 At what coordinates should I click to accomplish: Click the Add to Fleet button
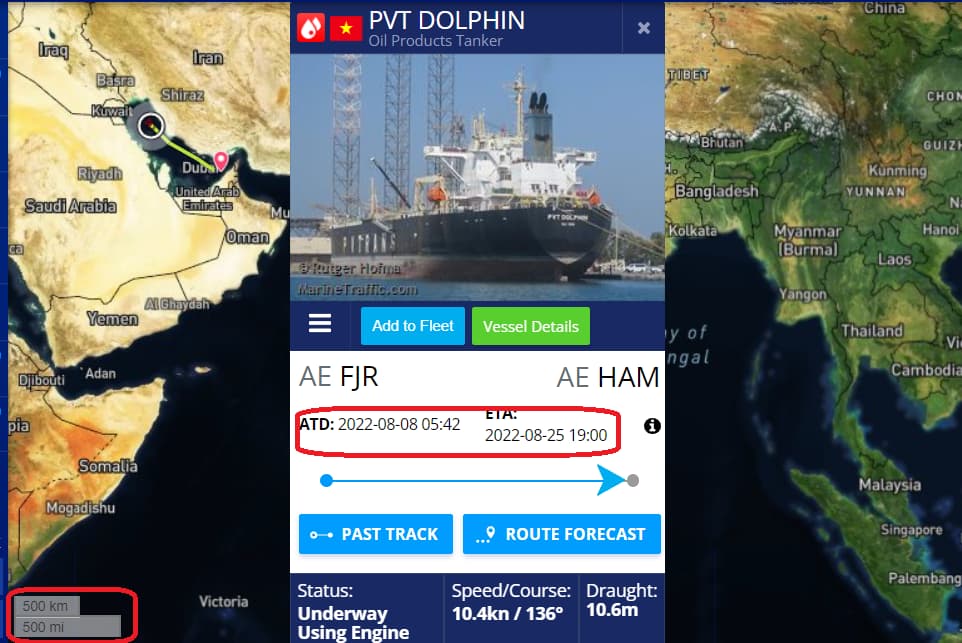(x=413, y=326)
